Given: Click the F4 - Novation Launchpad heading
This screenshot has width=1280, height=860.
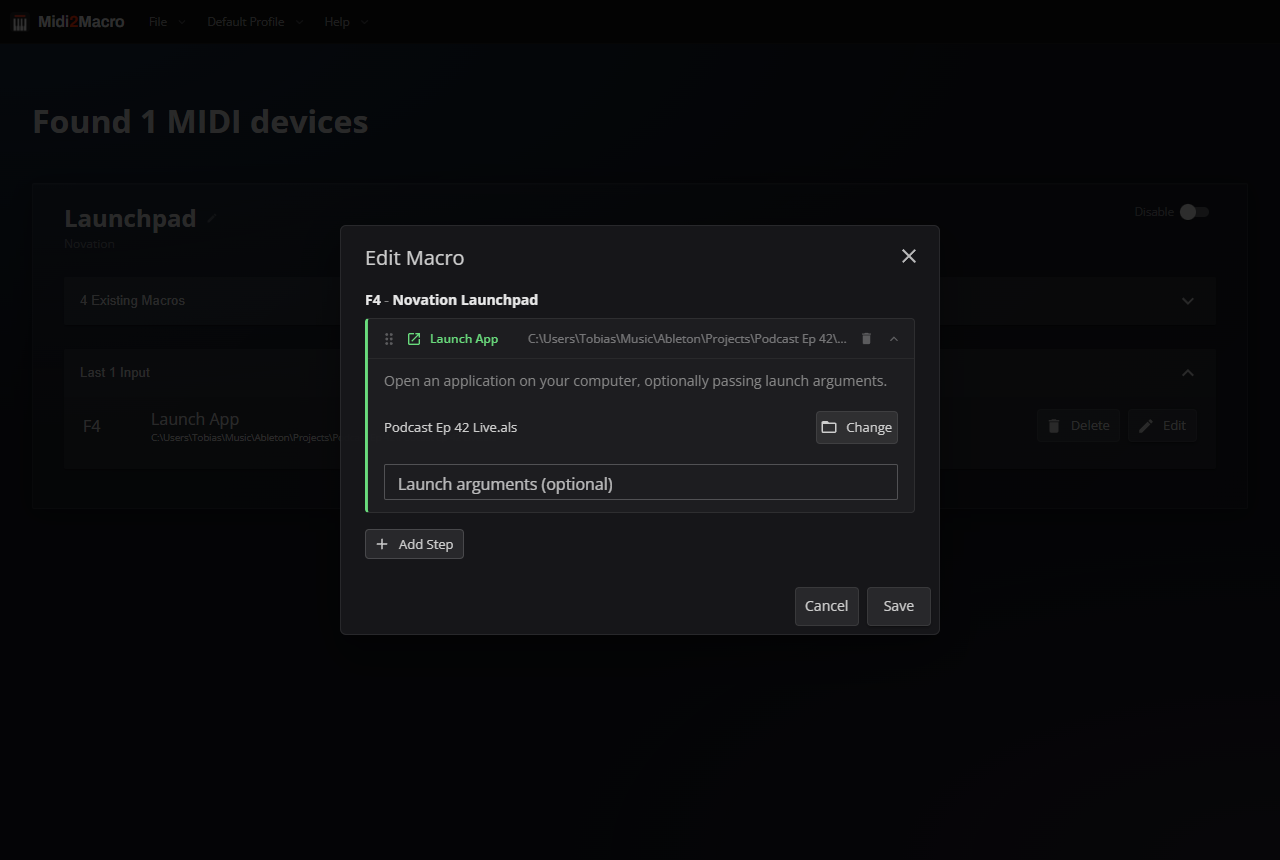Looking at the screenshot, I should click(452, 300).
